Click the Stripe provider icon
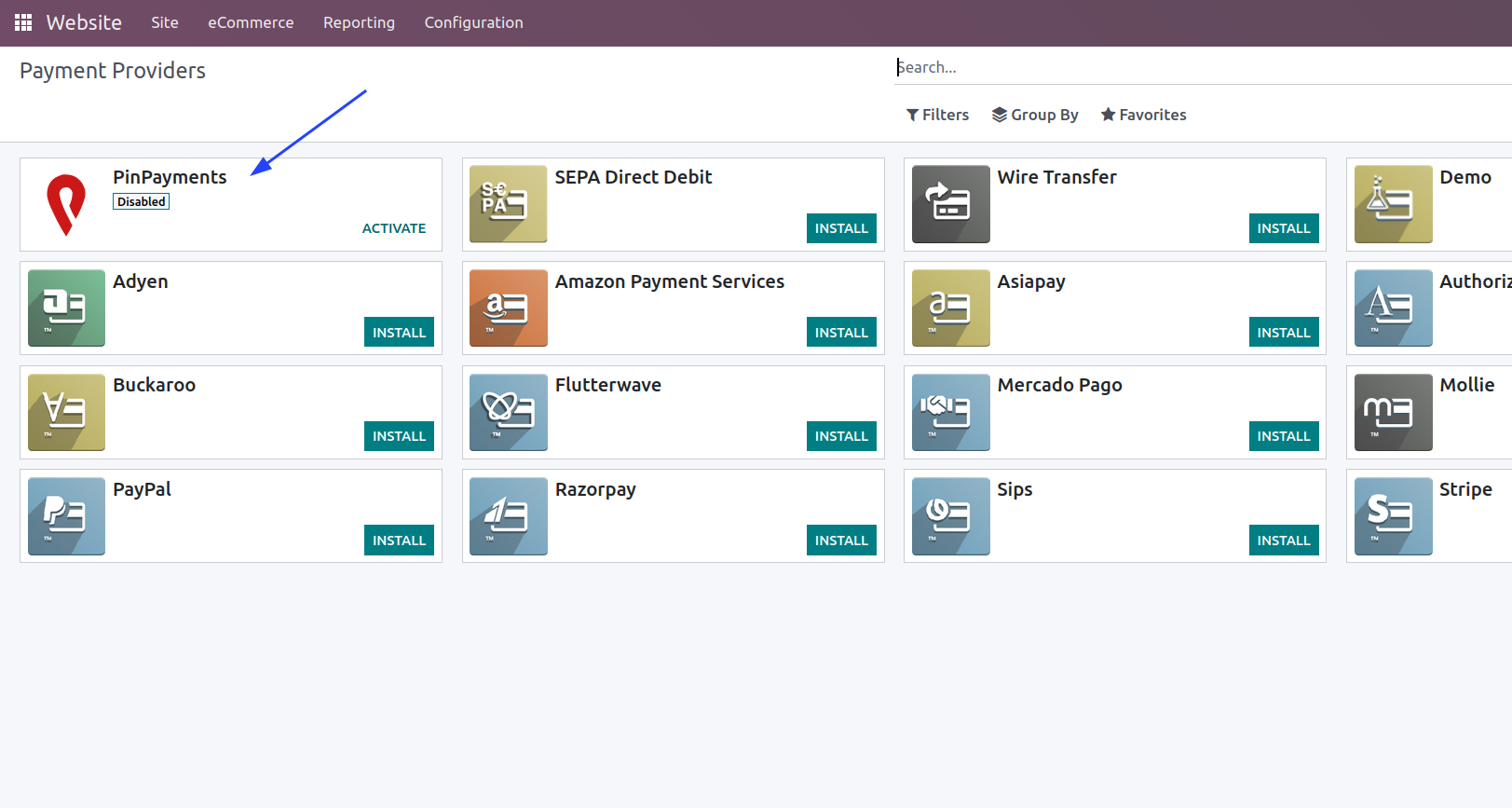 [1393, 516]
